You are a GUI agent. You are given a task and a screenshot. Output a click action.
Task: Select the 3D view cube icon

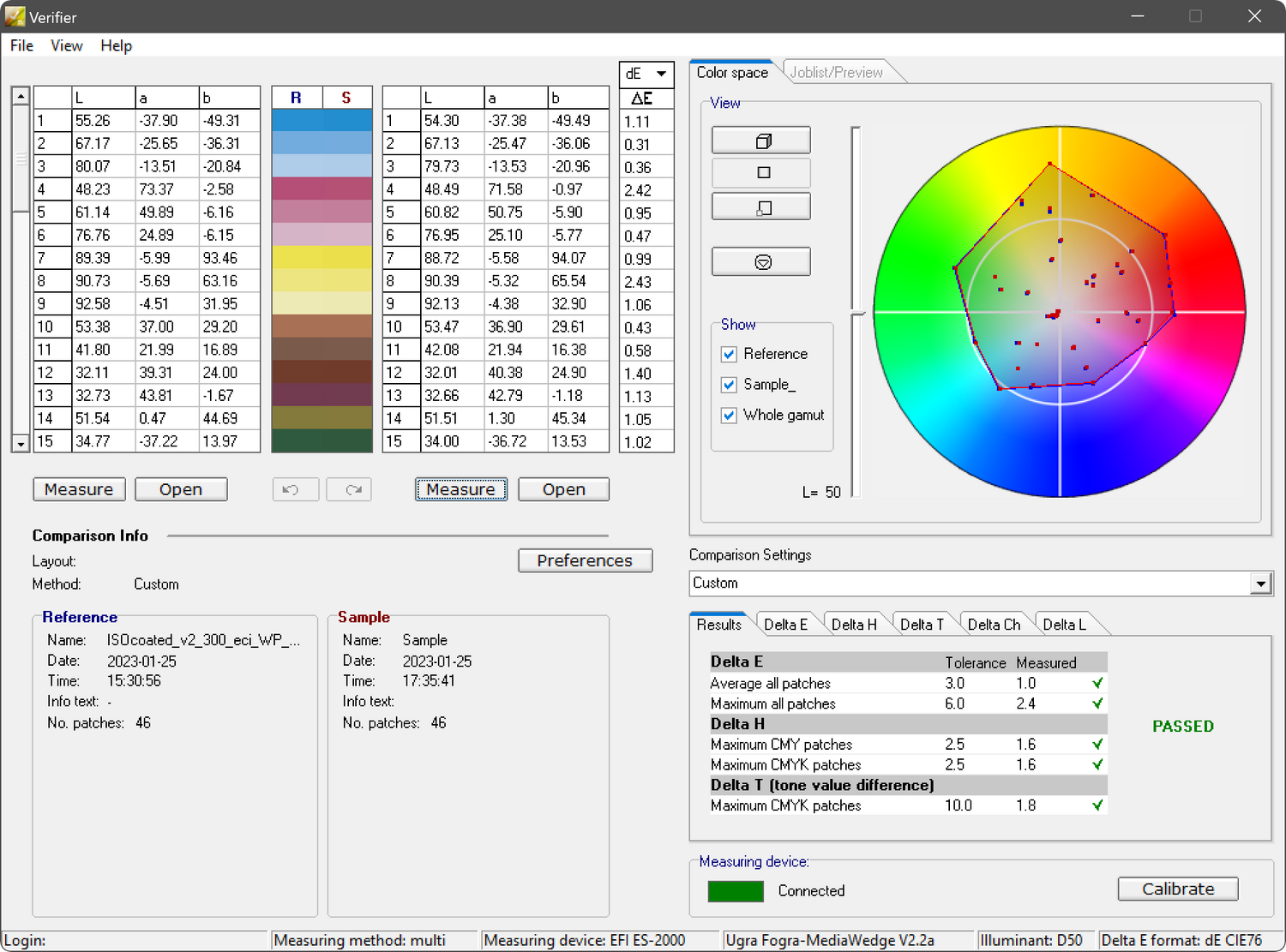coord(760,140)
